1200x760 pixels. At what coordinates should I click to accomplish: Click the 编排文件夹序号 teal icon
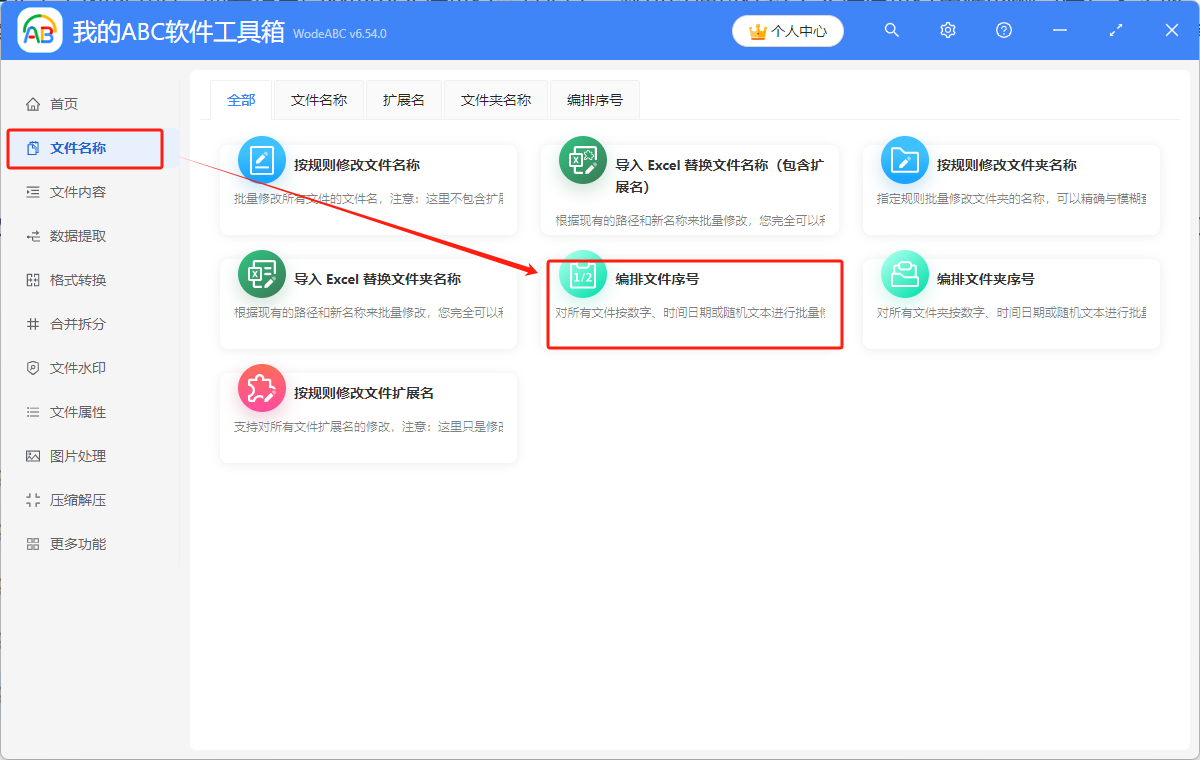(905, 275)
